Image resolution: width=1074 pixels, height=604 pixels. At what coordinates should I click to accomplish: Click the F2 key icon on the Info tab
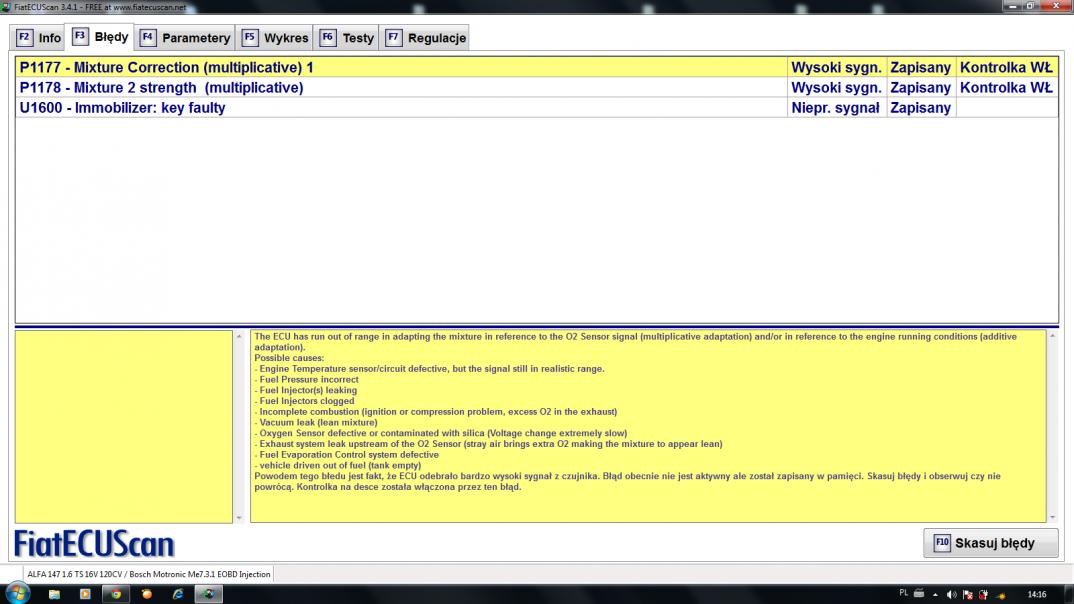click(x=24, y=37)
